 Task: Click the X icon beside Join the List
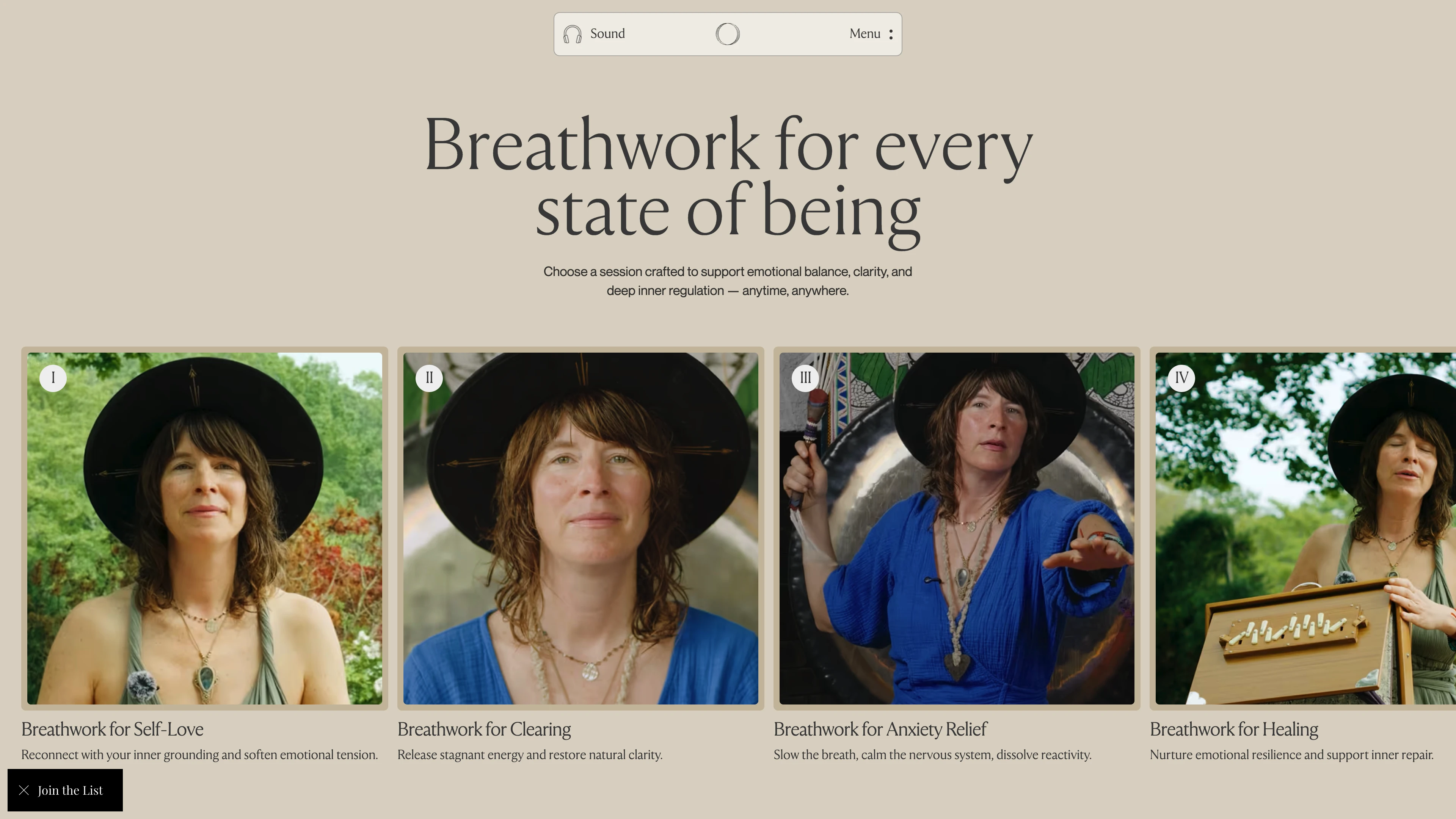tap(24, 790)
